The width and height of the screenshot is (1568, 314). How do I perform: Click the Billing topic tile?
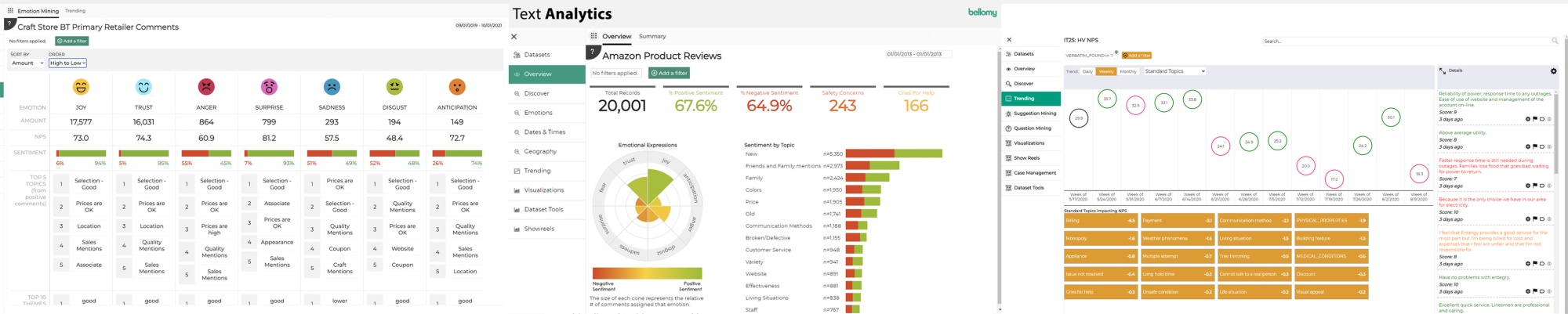[x=1100, y=221]
